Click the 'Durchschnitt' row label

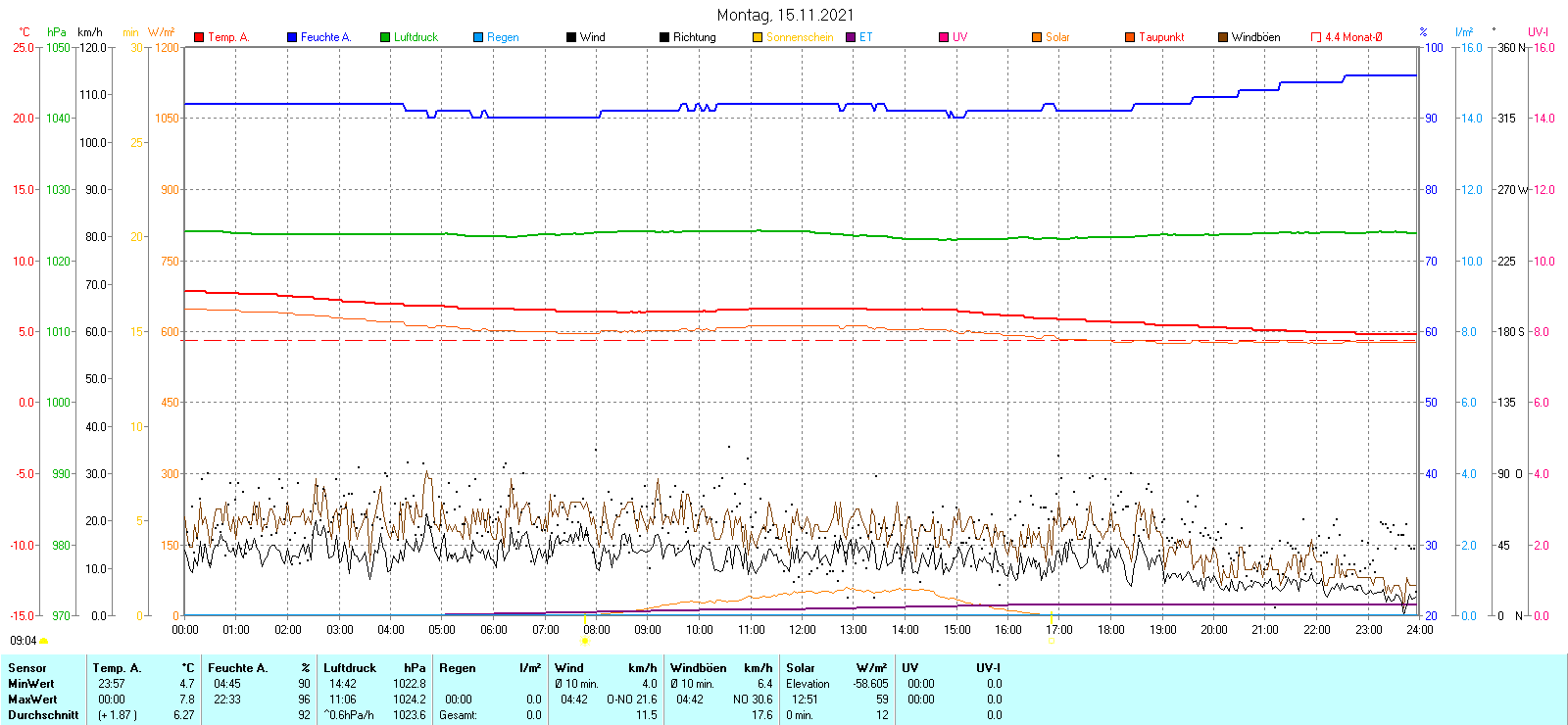click(43, 715)
